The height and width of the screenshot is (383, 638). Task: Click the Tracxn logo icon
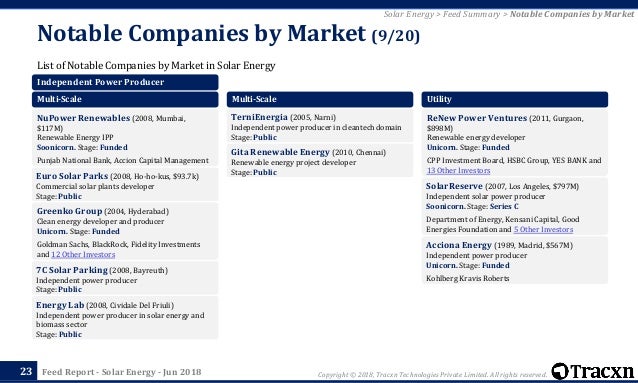point(560,371)
